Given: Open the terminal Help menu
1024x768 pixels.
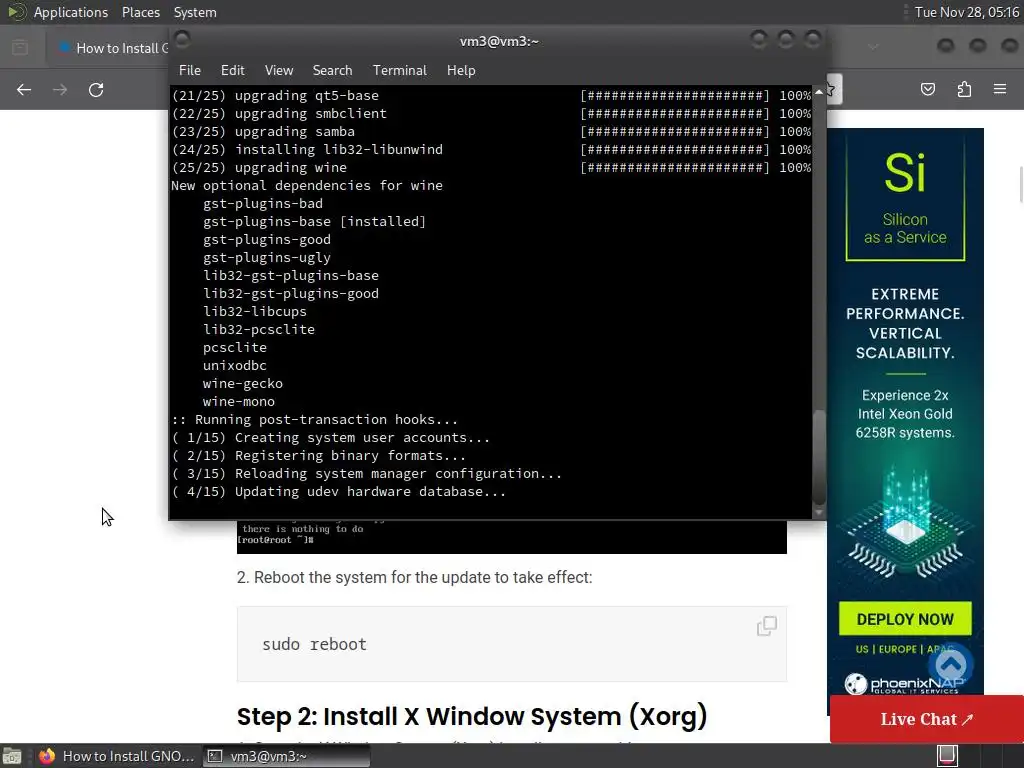Looking at the screenshot, I should pyautogui.click(x=461, y=70).
